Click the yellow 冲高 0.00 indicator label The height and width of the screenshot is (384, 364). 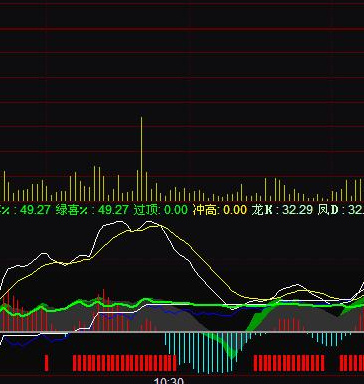point(220,210)
